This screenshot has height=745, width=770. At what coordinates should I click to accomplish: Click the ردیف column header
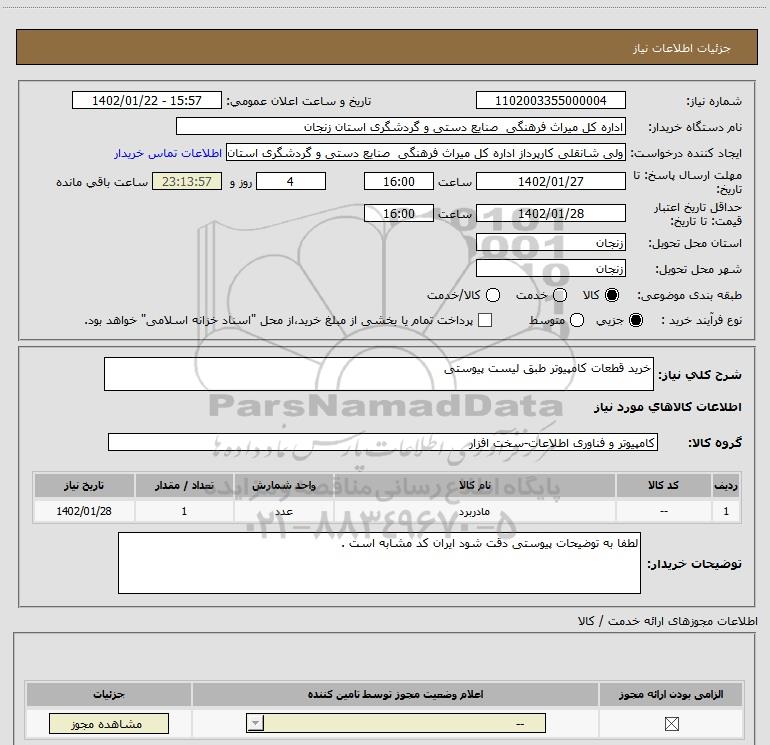tap(726, 485)
